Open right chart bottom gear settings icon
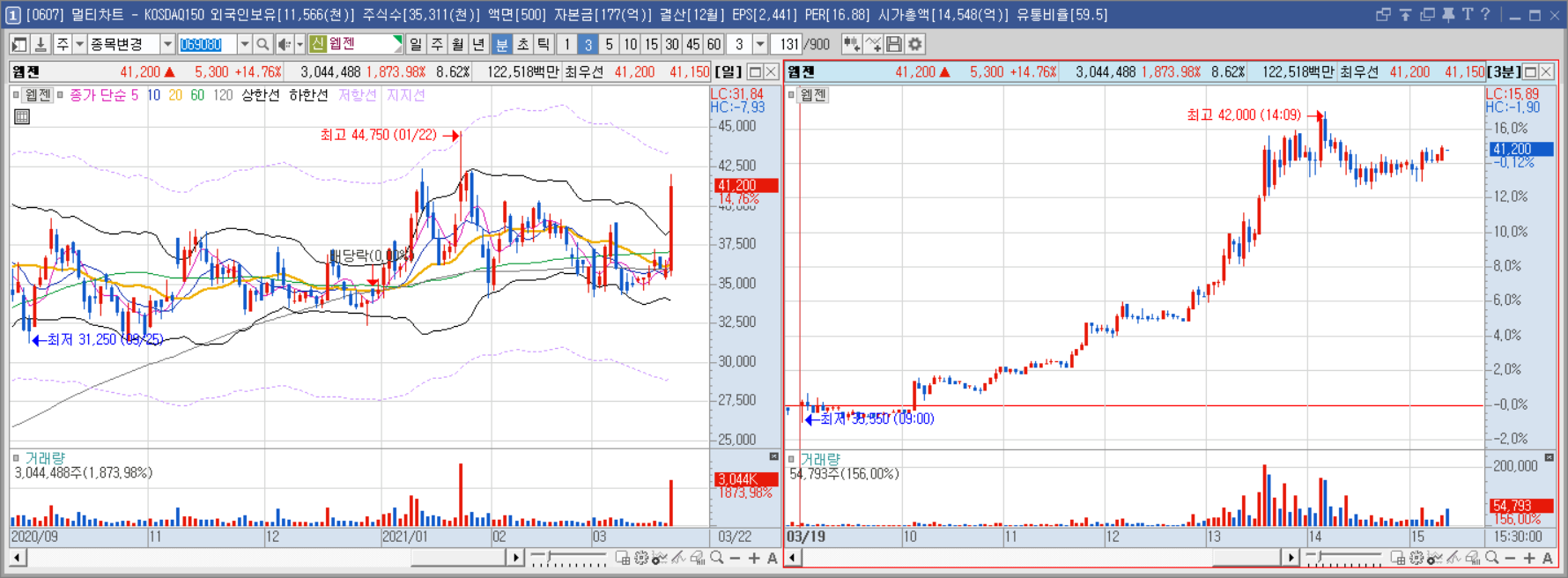 click(x=1416, y=558)
